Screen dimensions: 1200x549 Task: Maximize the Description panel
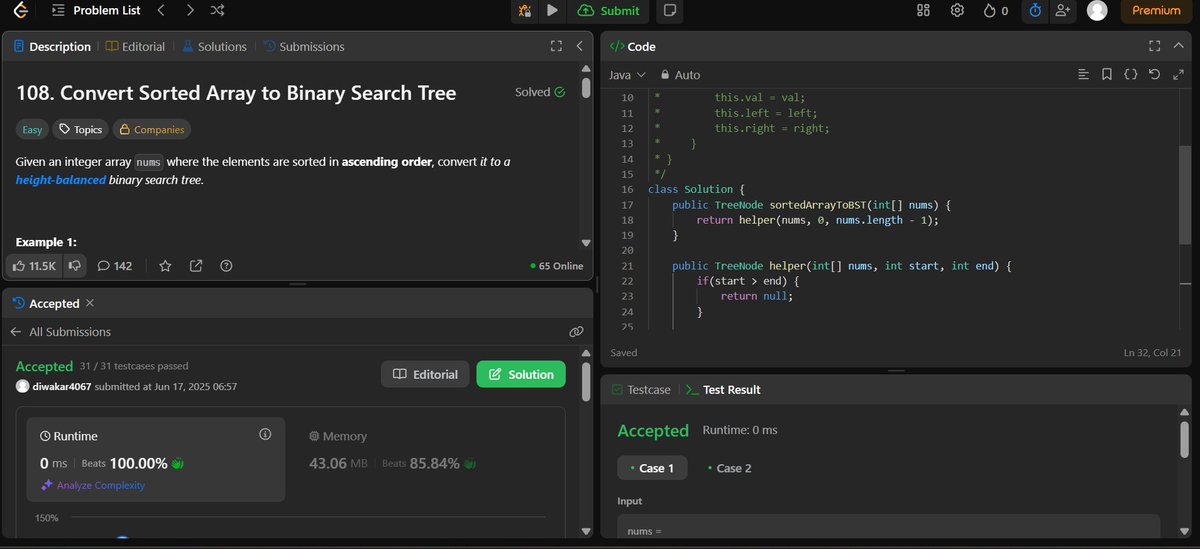(557, 46)
